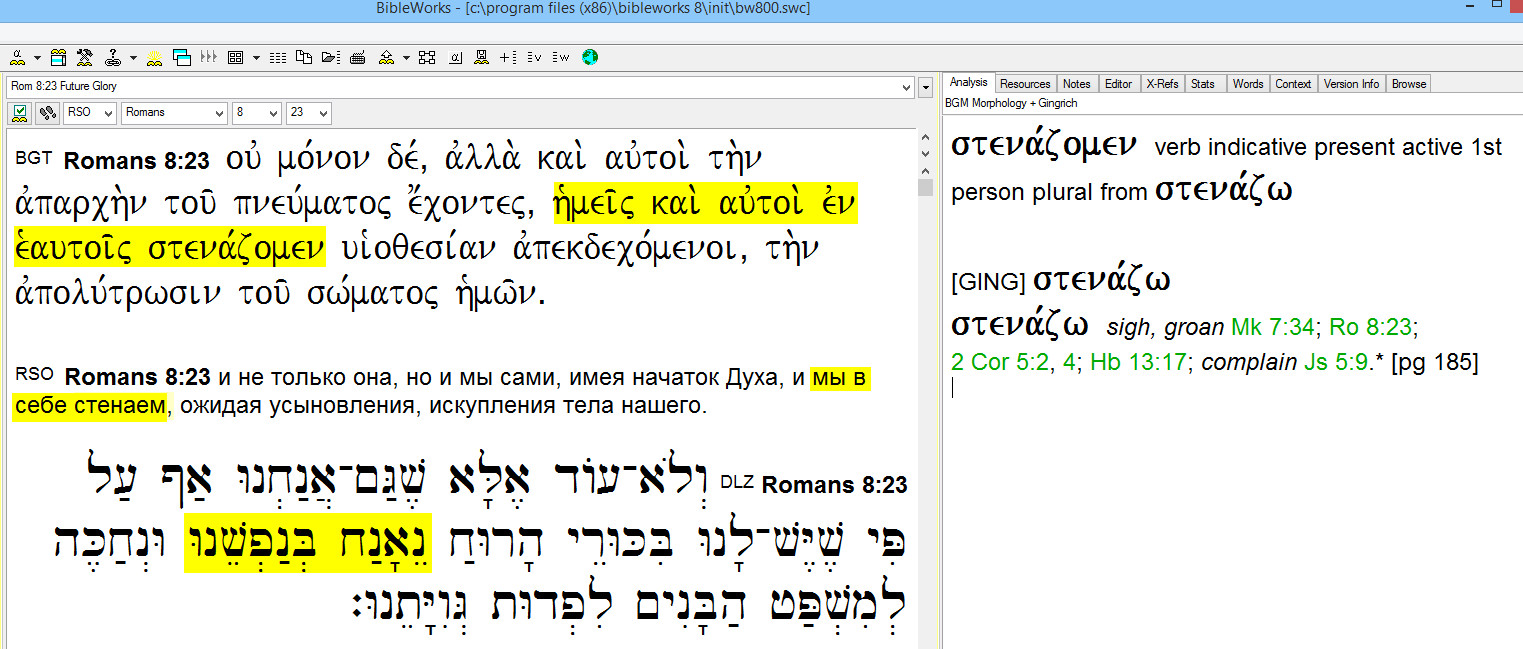
Task: Switch to the Analysis tab
Action: (x=968, y=83)
